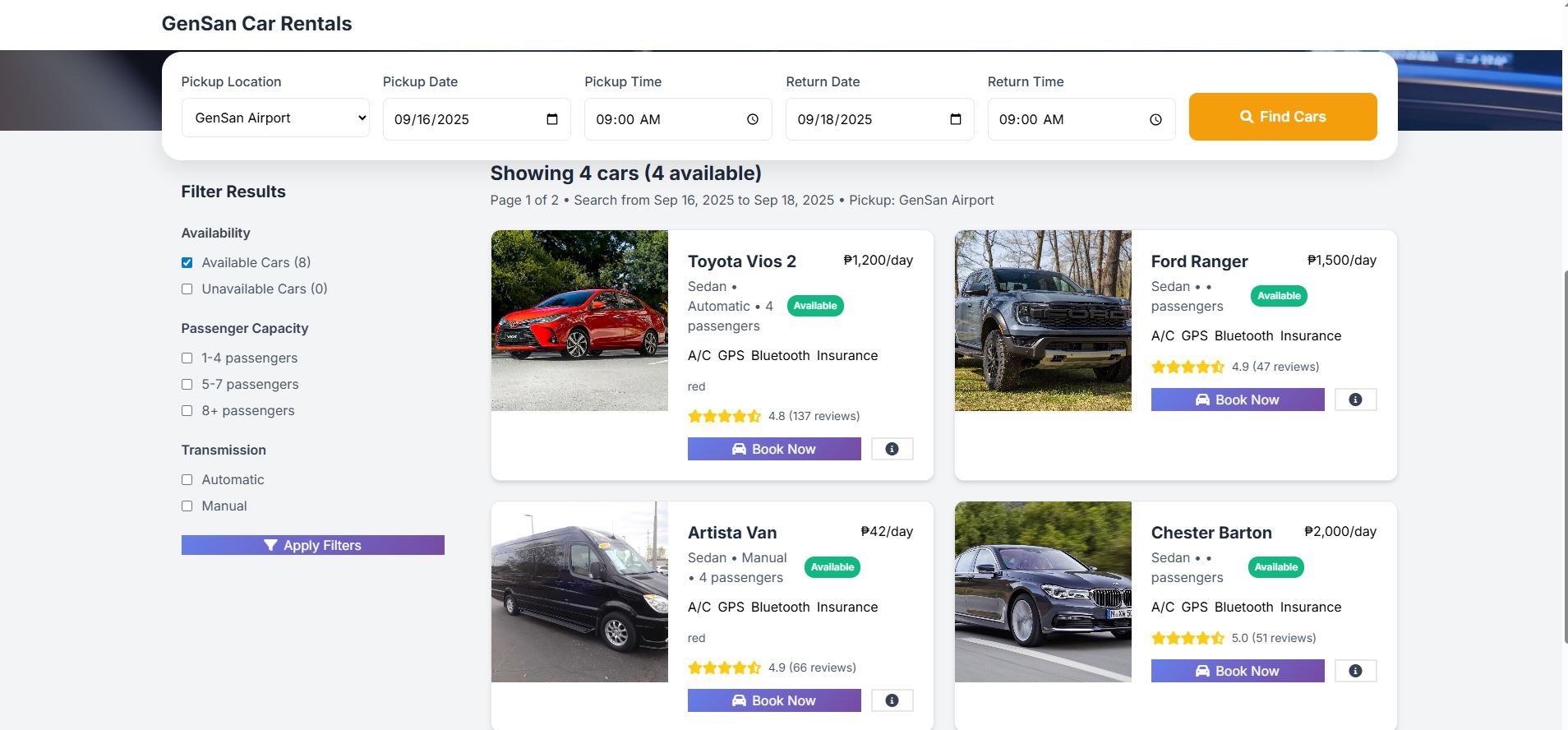Viewport: 1568px width, 730px height.
Task: Focus the Return Date field
Action: tap(880, 119)
